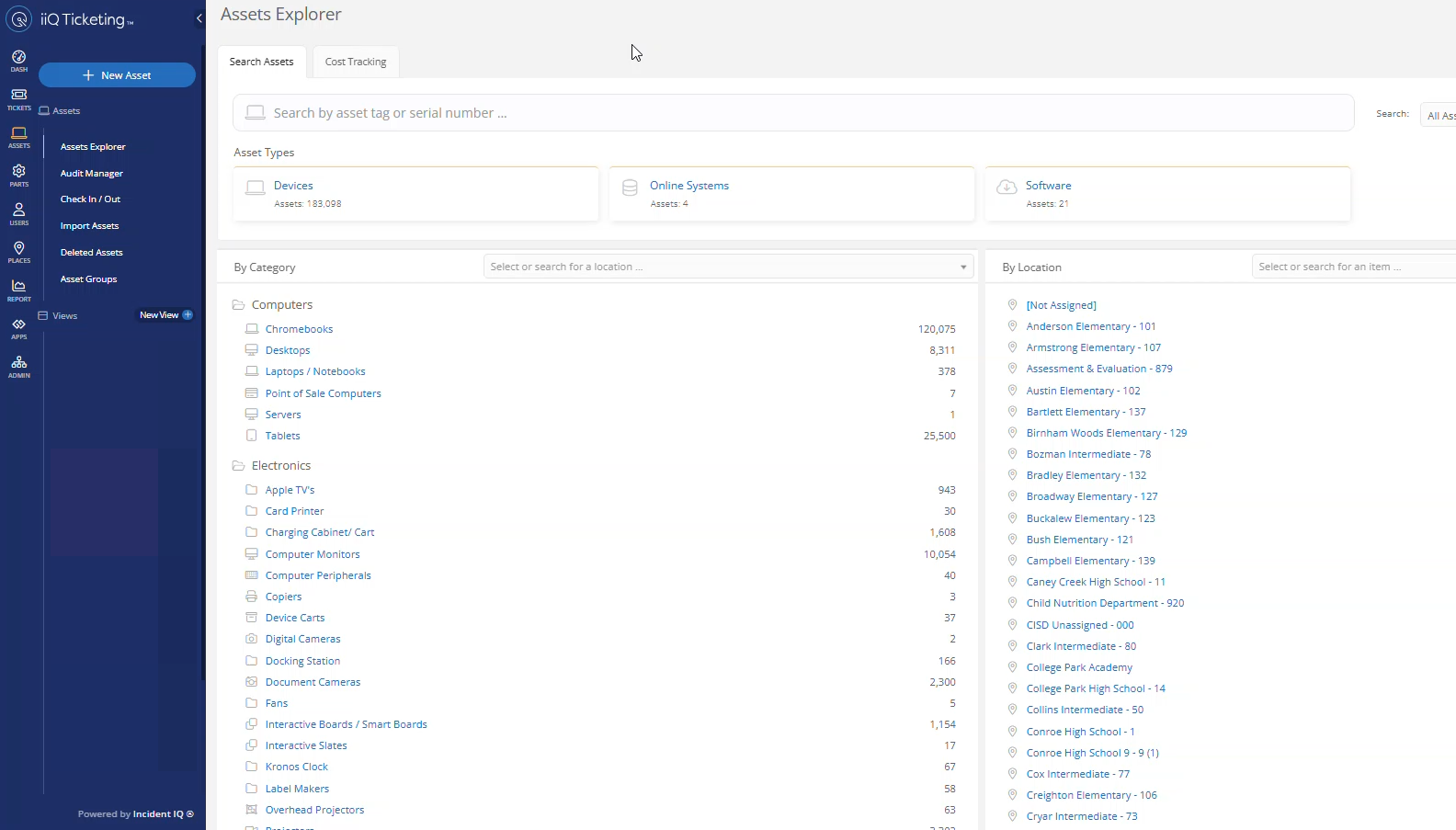This screenshot has height=830, width=1456.
Task: Open the Tickets sidebar icon
Action: pyautogui.click(x=18, y=99)
